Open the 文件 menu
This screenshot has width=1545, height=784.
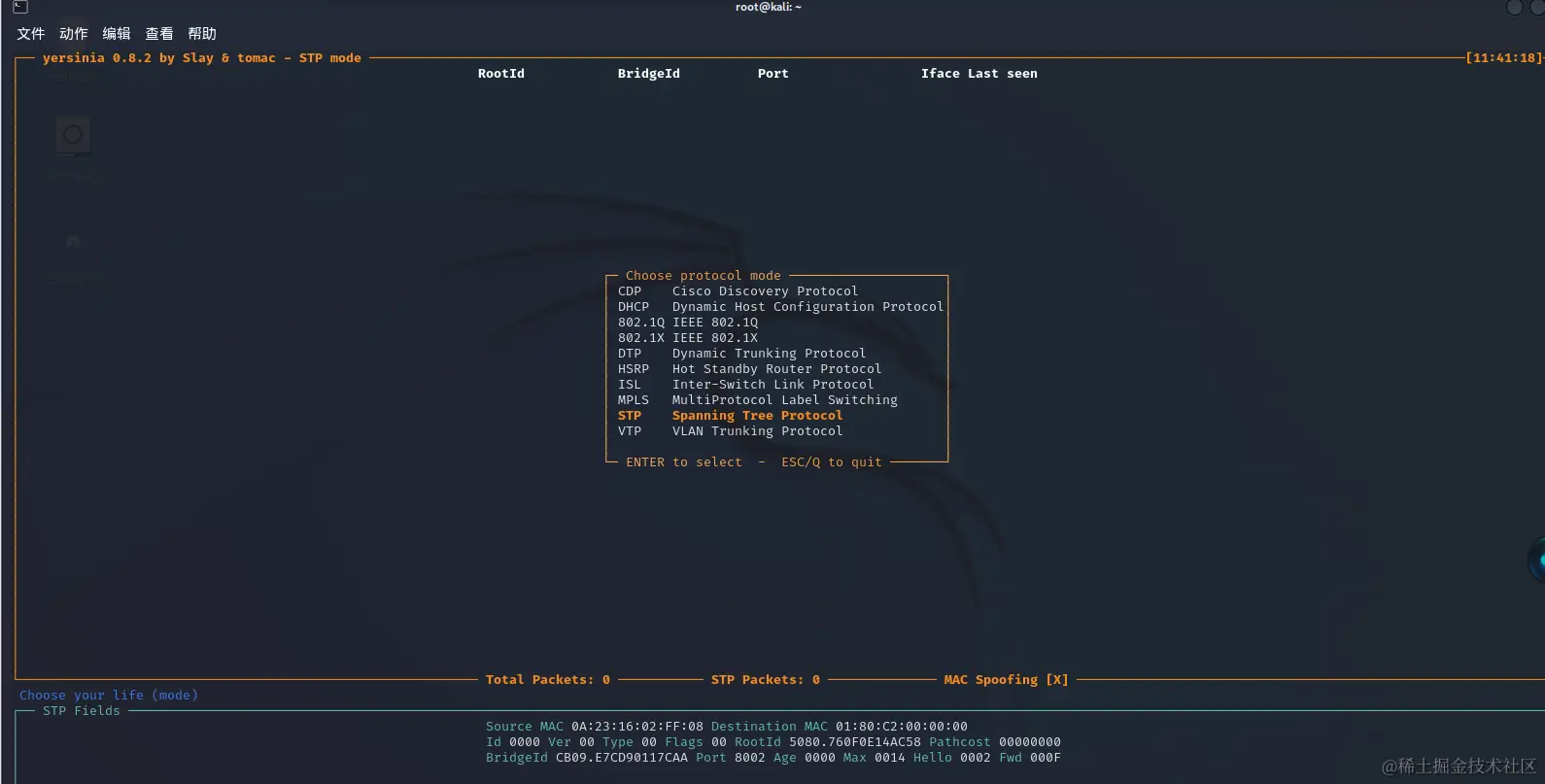(x=31, y=34)
